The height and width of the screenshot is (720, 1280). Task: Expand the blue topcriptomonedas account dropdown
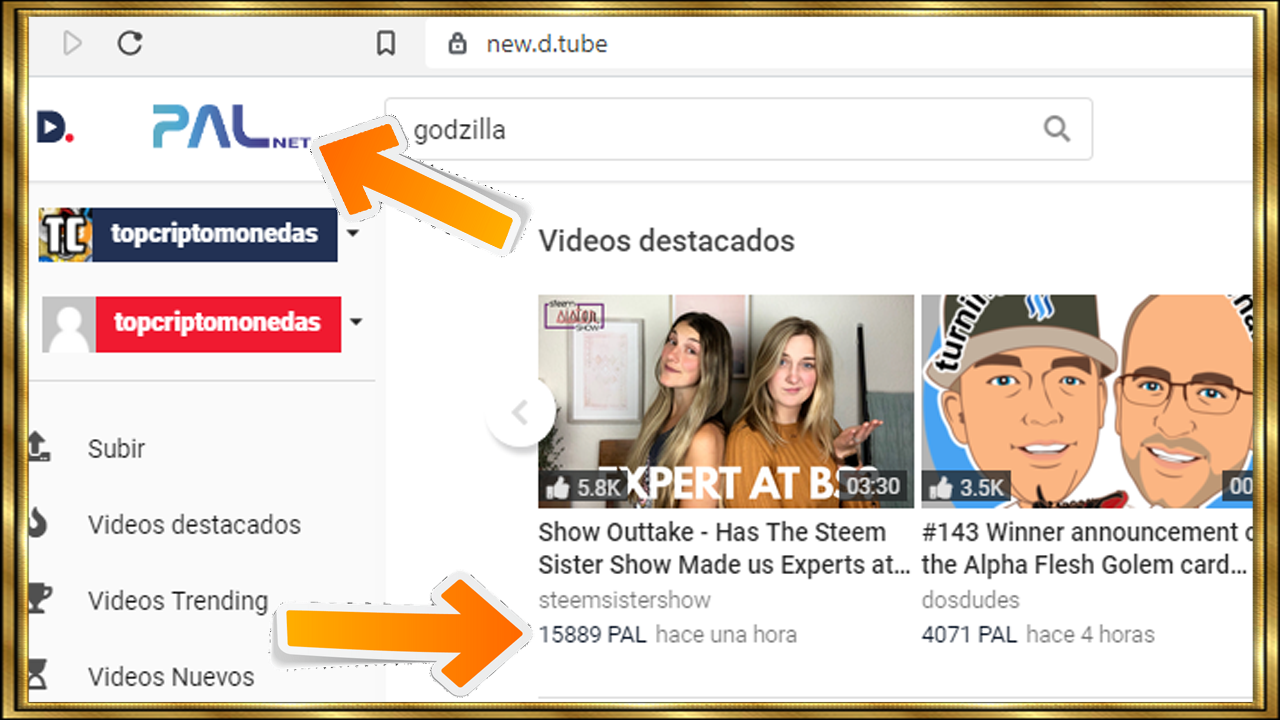pos(352,234)
